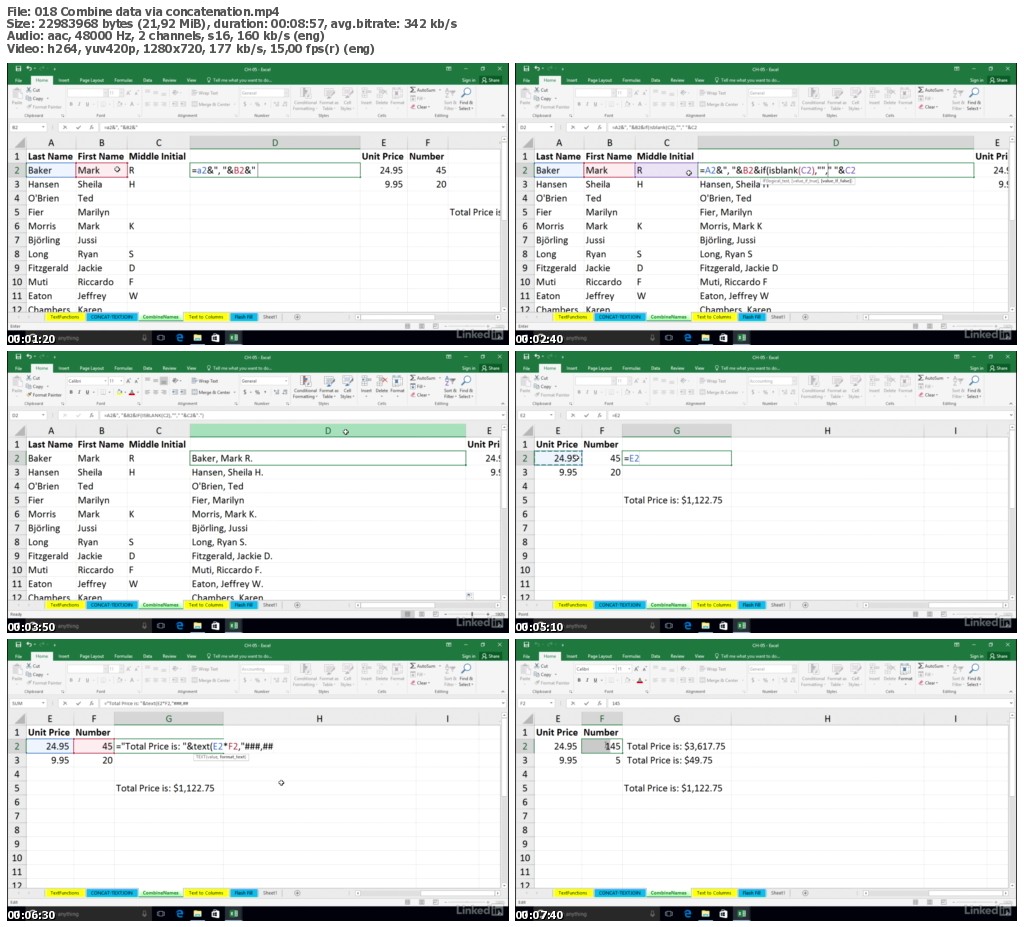Viewport: 1024px width, 927px height.
Task: Click the Bold icon in 00:03:50 frame
Action: coord(71,392)
